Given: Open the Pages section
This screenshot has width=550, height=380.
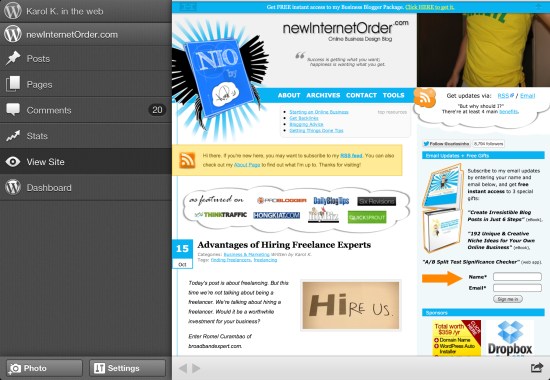Looking at the screenshot, I should click(86, 84).
